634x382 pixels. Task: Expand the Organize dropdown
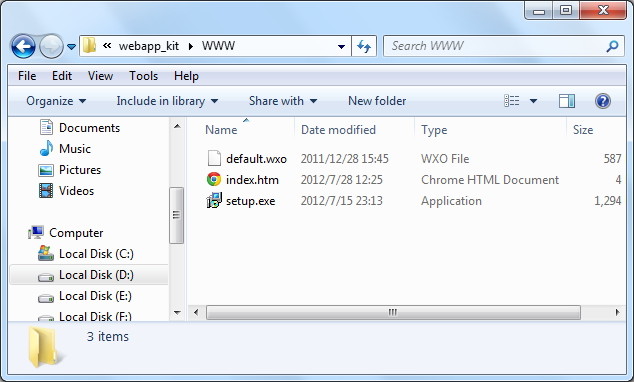56,101
